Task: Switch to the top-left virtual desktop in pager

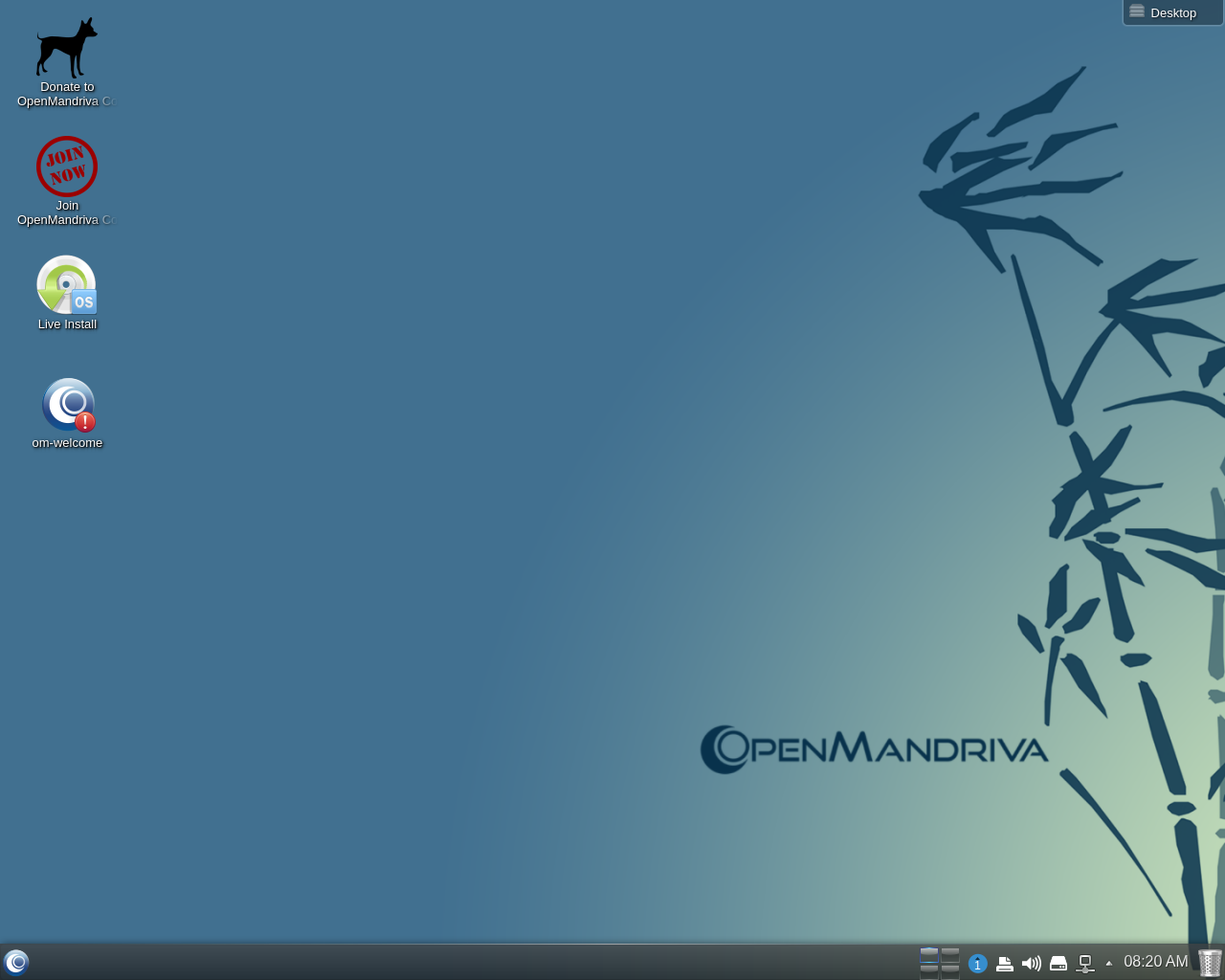Action: (929, 955)
